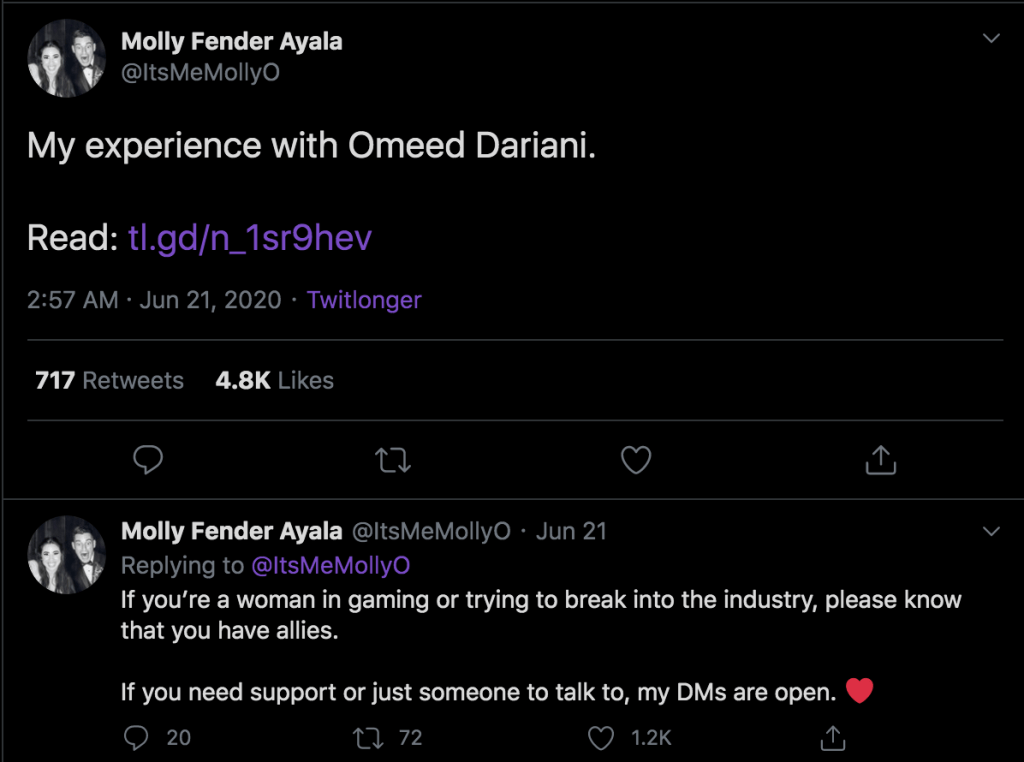Like the main tweet with heart icon
This screenshot has width=1024, height=762.
tap(636, 460)
